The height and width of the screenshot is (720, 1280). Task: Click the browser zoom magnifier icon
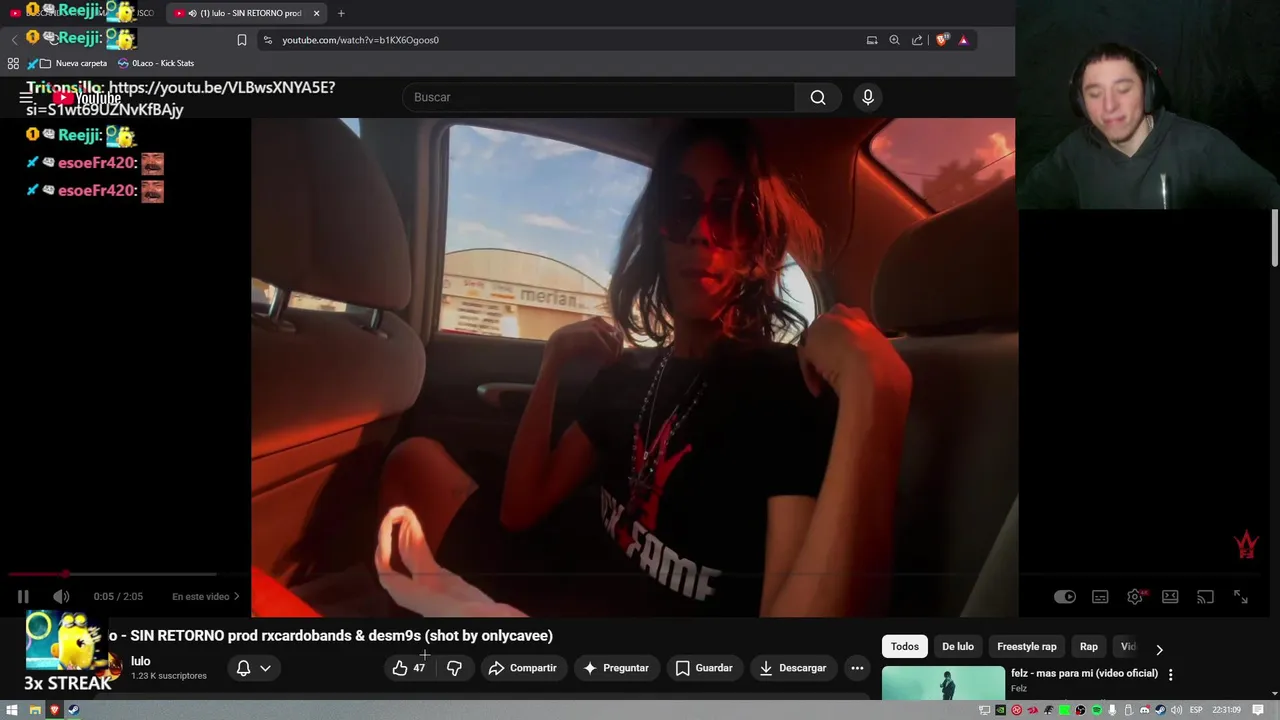tap(894, 40)
